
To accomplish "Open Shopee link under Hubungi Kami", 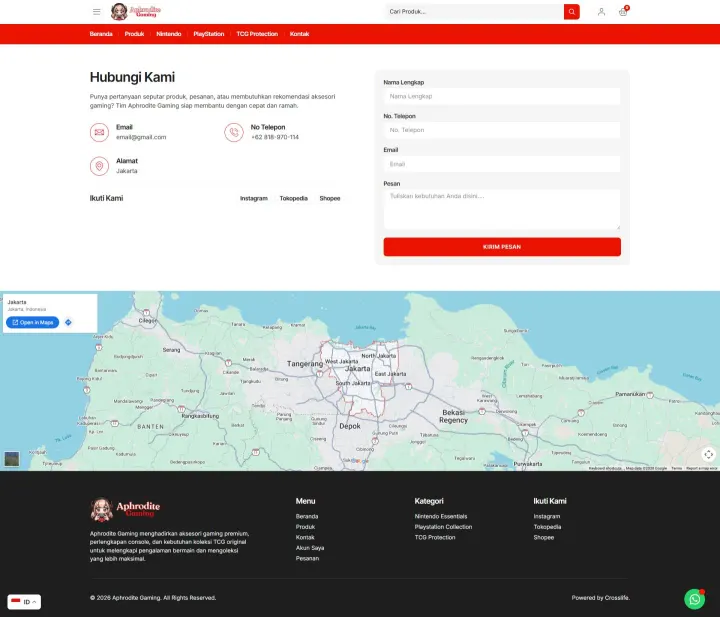I will tap(330, 198).
